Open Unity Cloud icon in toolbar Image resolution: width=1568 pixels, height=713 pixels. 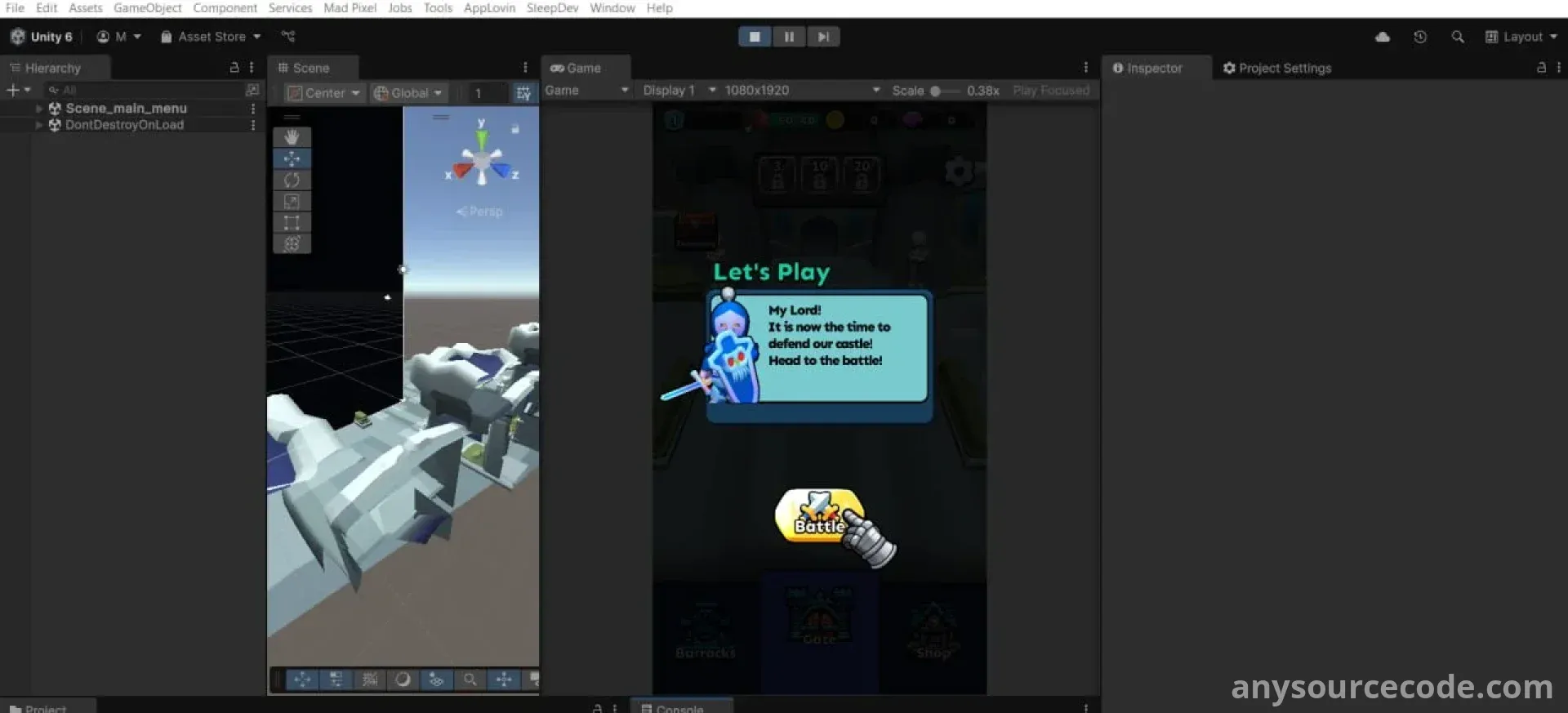click(1382, 37)
